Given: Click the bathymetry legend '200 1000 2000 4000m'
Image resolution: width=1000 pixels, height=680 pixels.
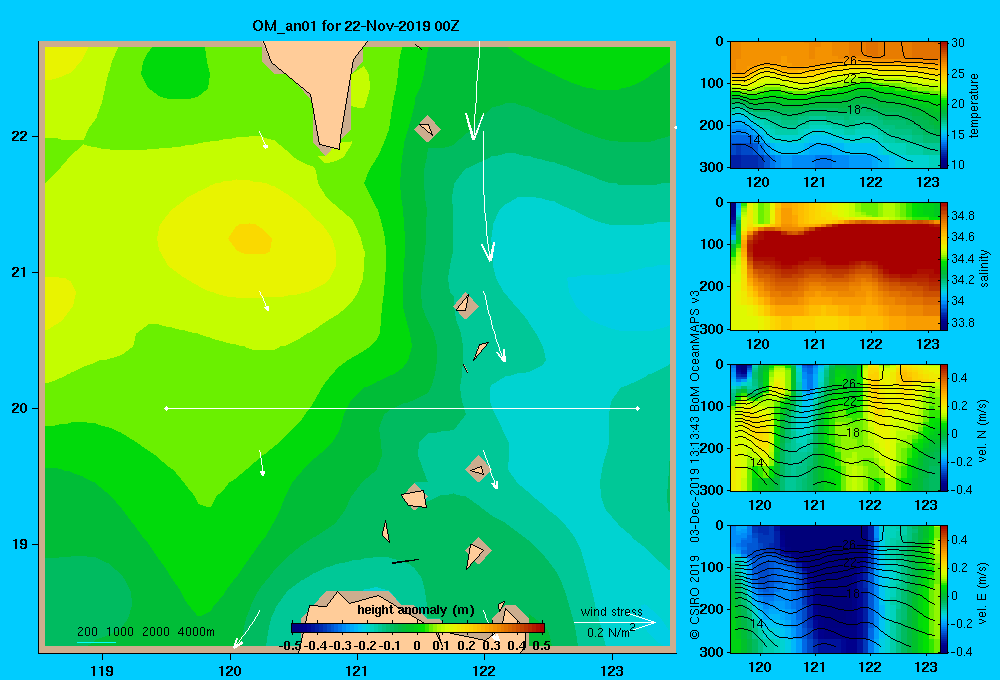Looking at the screenshot, I should pos(145,632).
